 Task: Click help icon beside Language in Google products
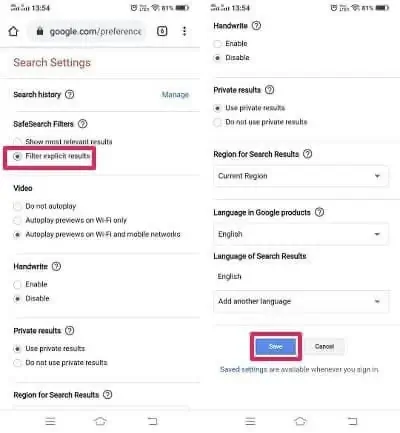(x=320, y=212)
